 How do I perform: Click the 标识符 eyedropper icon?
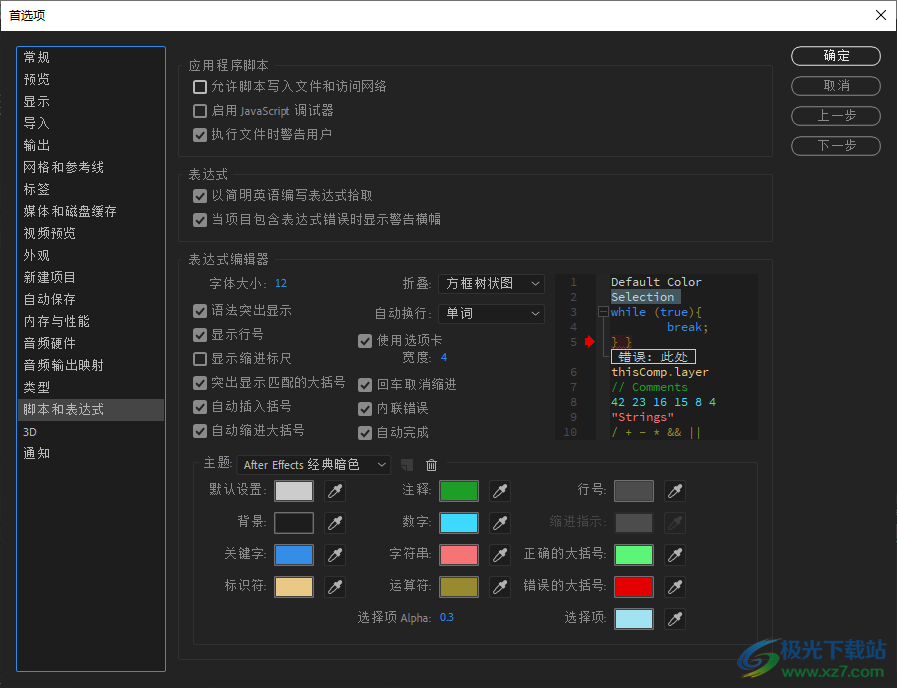[335, 587]
